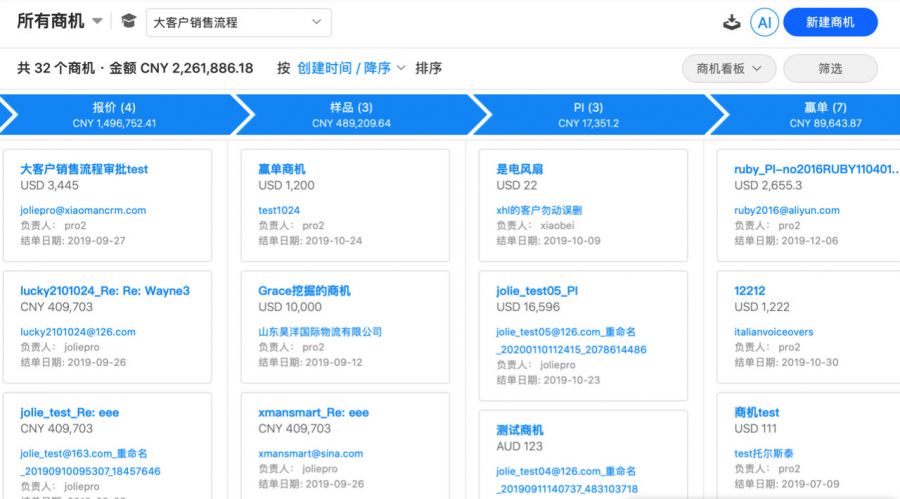Click the graduation cap icon

point(129,21)
